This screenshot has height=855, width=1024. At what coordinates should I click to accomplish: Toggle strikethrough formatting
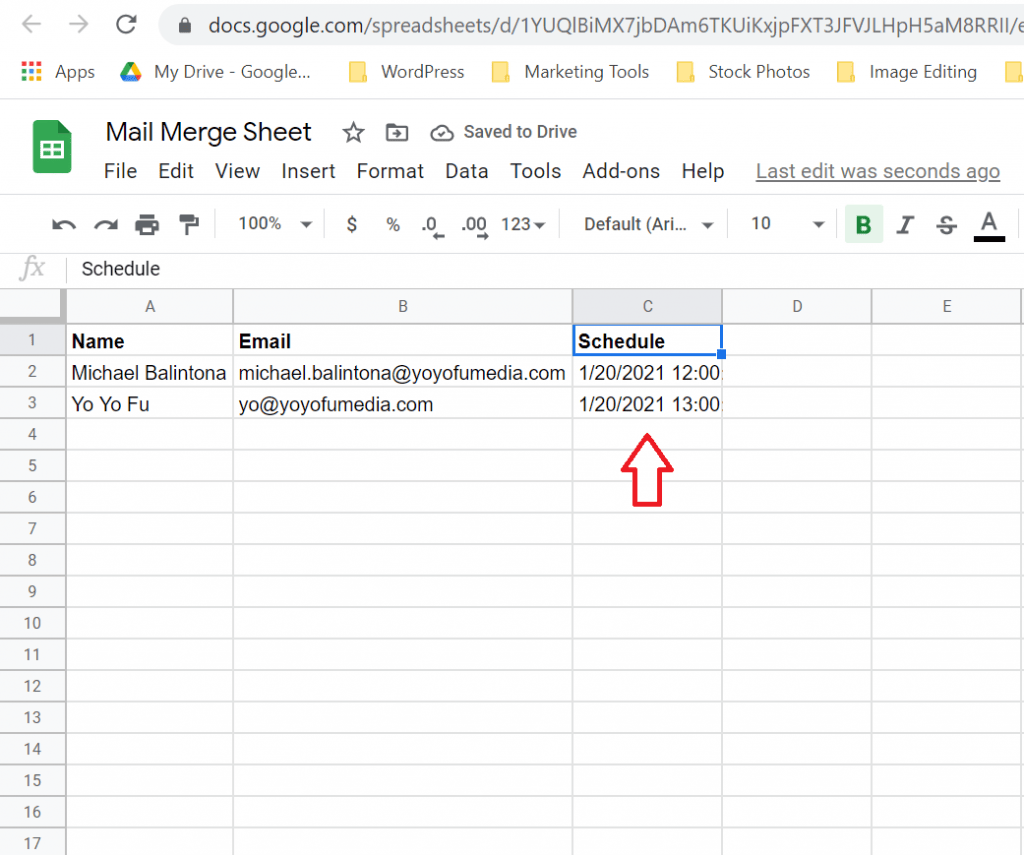click(946, 225)
